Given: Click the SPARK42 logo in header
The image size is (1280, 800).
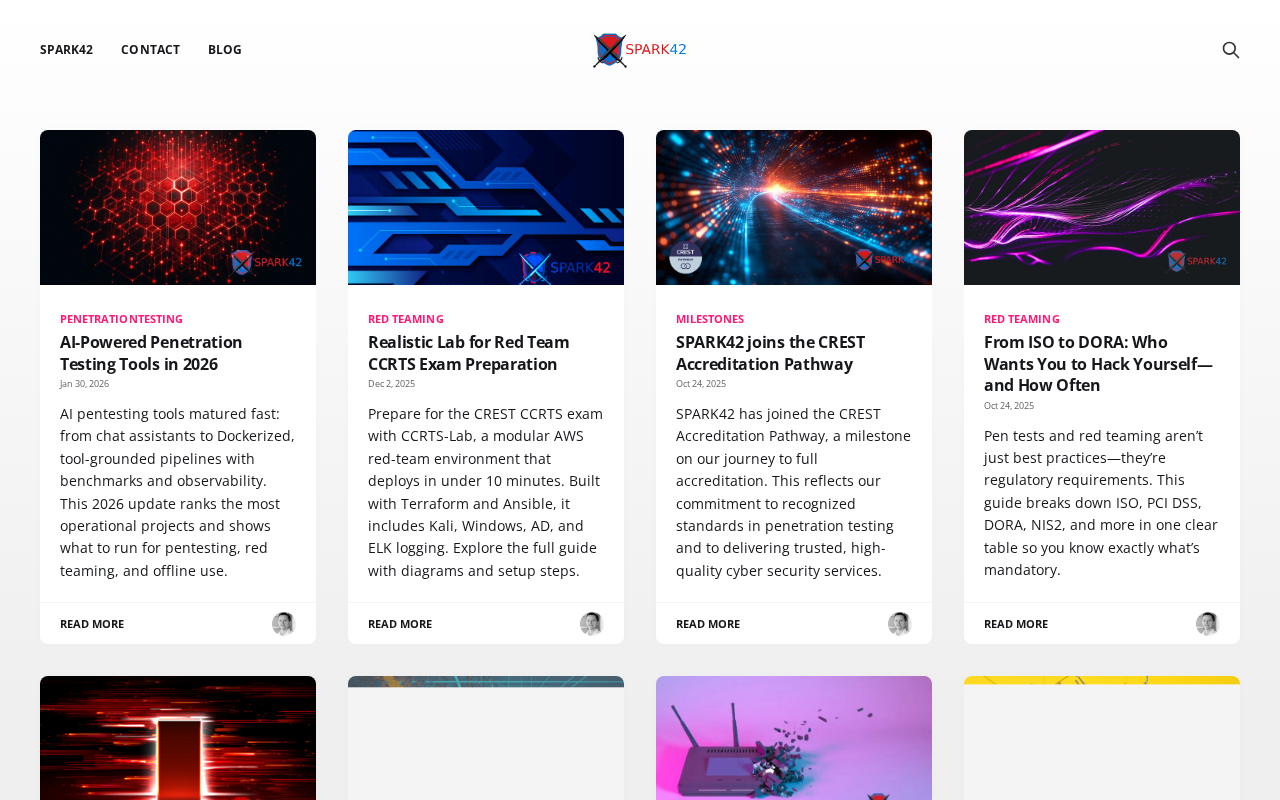Looking at the screenshot, I should click(640, 50).
